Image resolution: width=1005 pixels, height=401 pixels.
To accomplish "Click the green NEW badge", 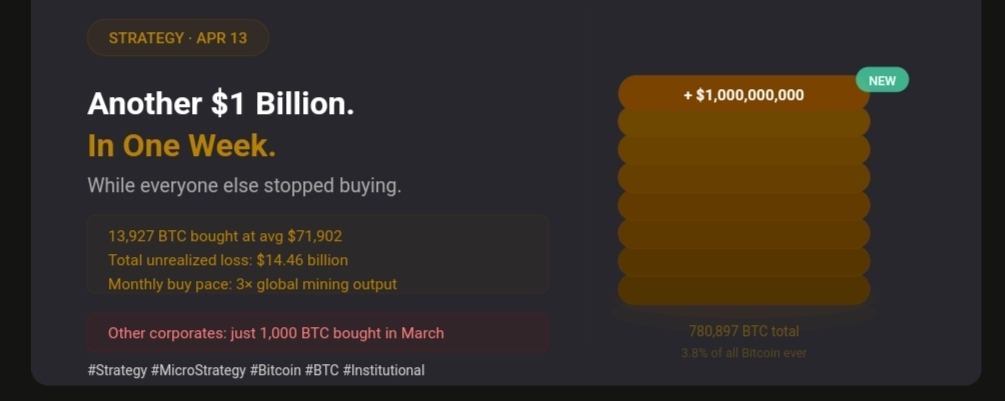I will pyautogui.click(x=882, y=80).
